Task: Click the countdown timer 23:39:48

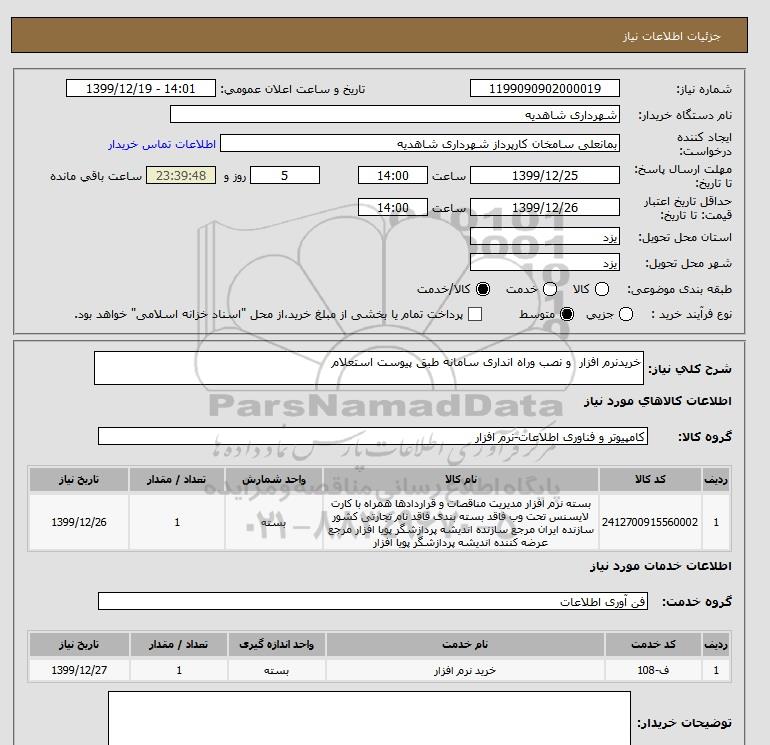Action: (181, 175)
